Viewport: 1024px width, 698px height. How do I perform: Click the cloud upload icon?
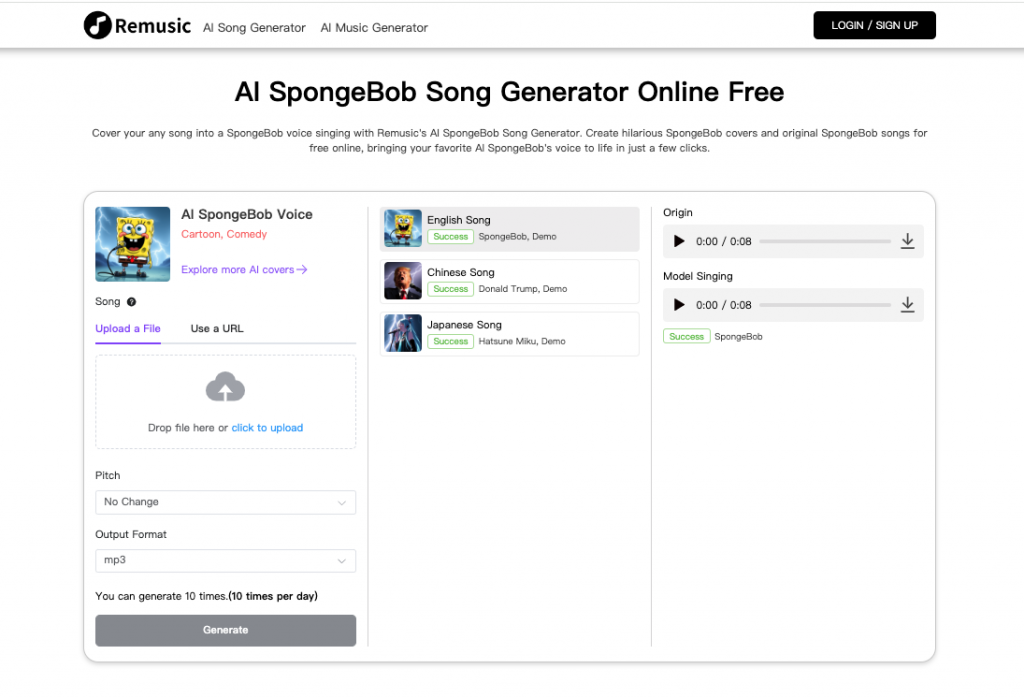pyautogui.click(x=225, y=387)
